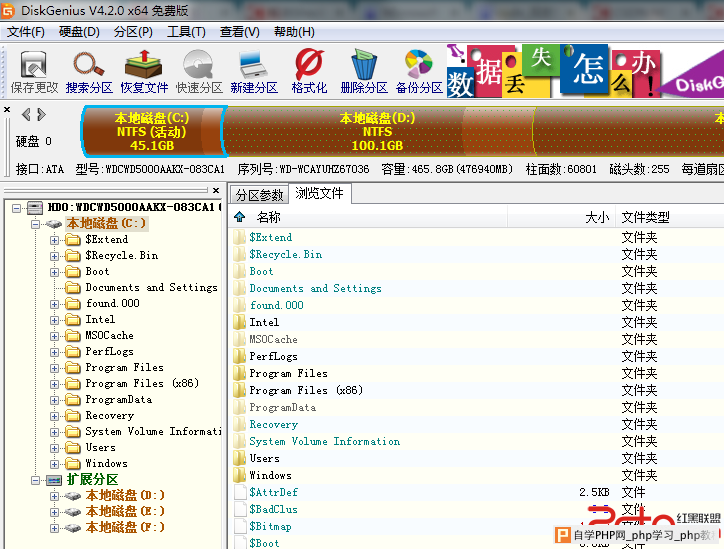Click the Program Files folder icon in list
This screenshot has height=549, width=724.
click(x=240, y=373)
